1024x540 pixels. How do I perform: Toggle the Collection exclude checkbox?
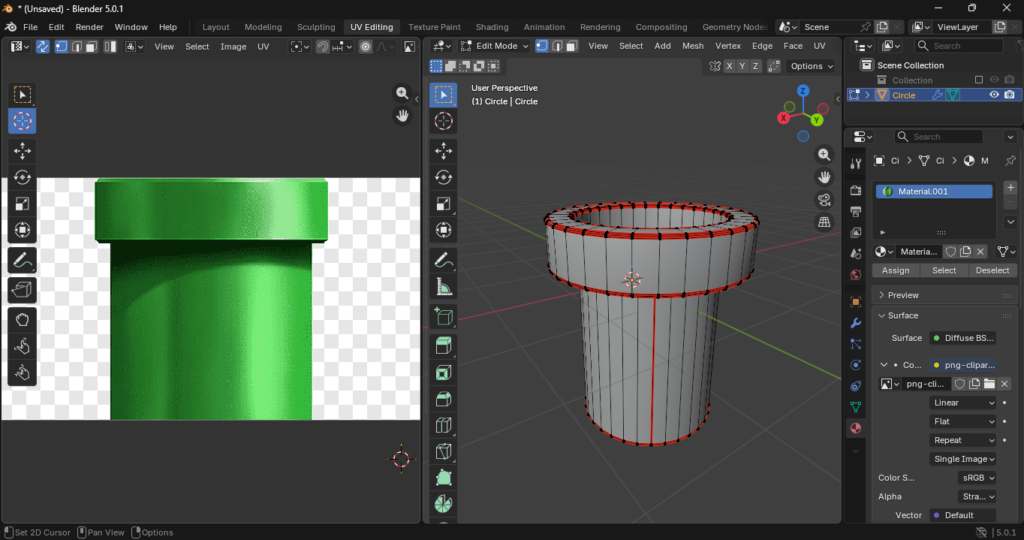tap(979, 80)
